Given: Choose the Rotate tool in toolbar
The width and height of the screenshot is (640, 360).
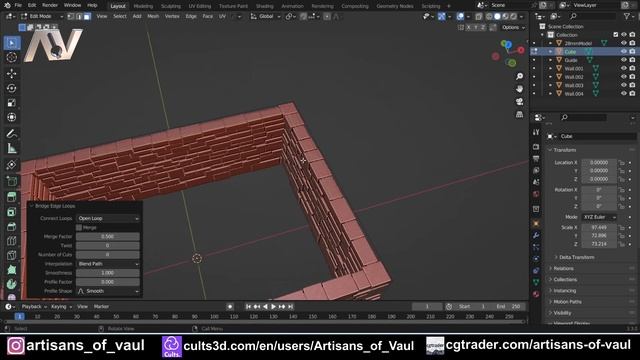Looking at the screenshot, I should [12, 88].
